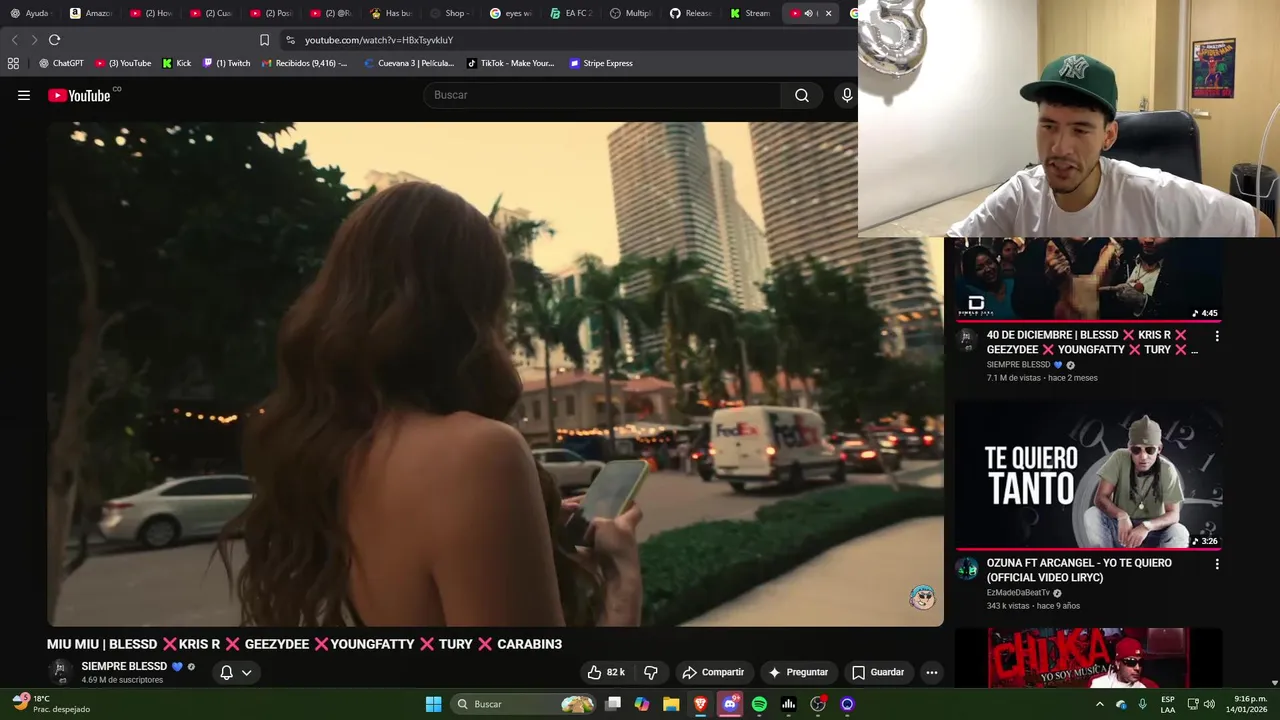Open options menu for 40 DE DICIEMBRE
Image resolution: width=1280 pixels, height=720 pixels.
tap(1217, 336)
